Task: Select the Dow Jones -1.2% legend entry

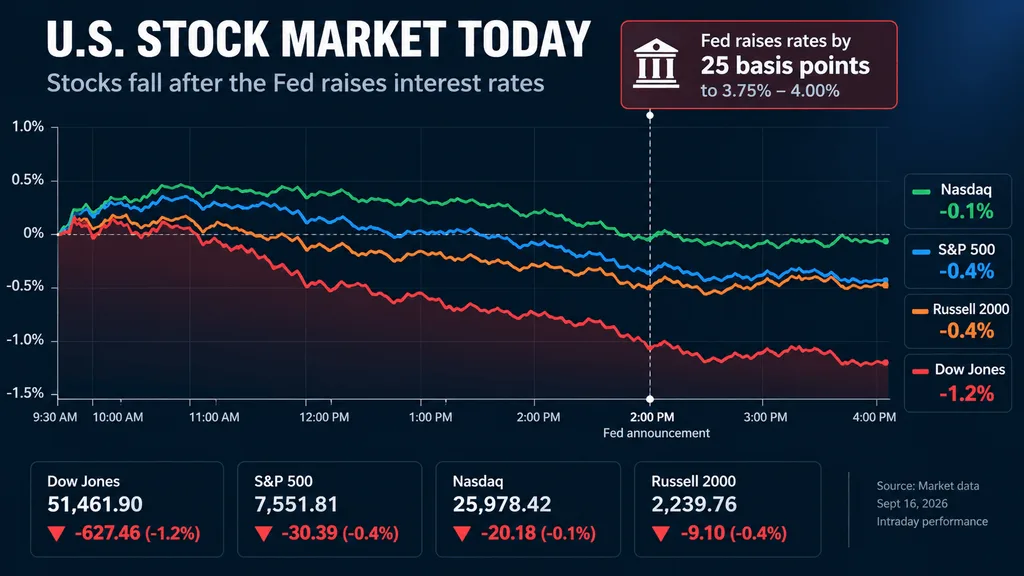Action: 957,383
